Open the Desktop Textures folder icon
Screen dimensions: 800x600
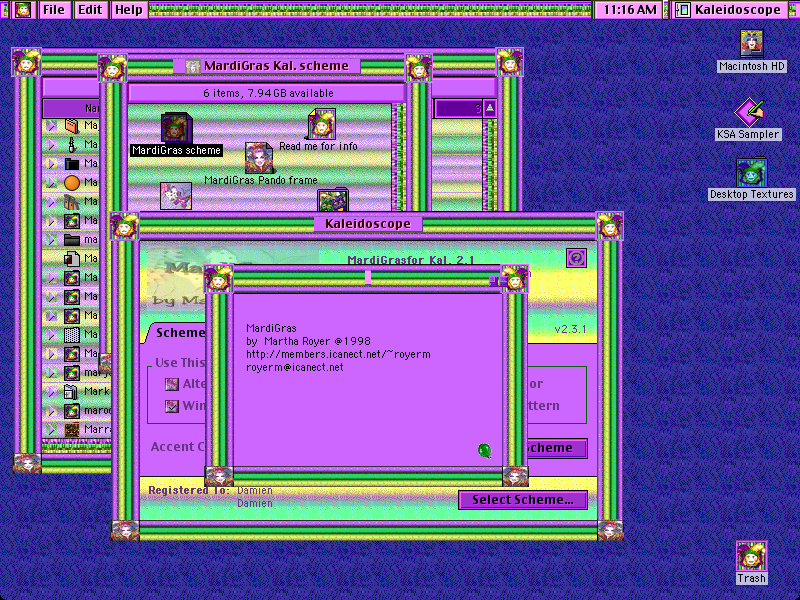pos(752,172)
